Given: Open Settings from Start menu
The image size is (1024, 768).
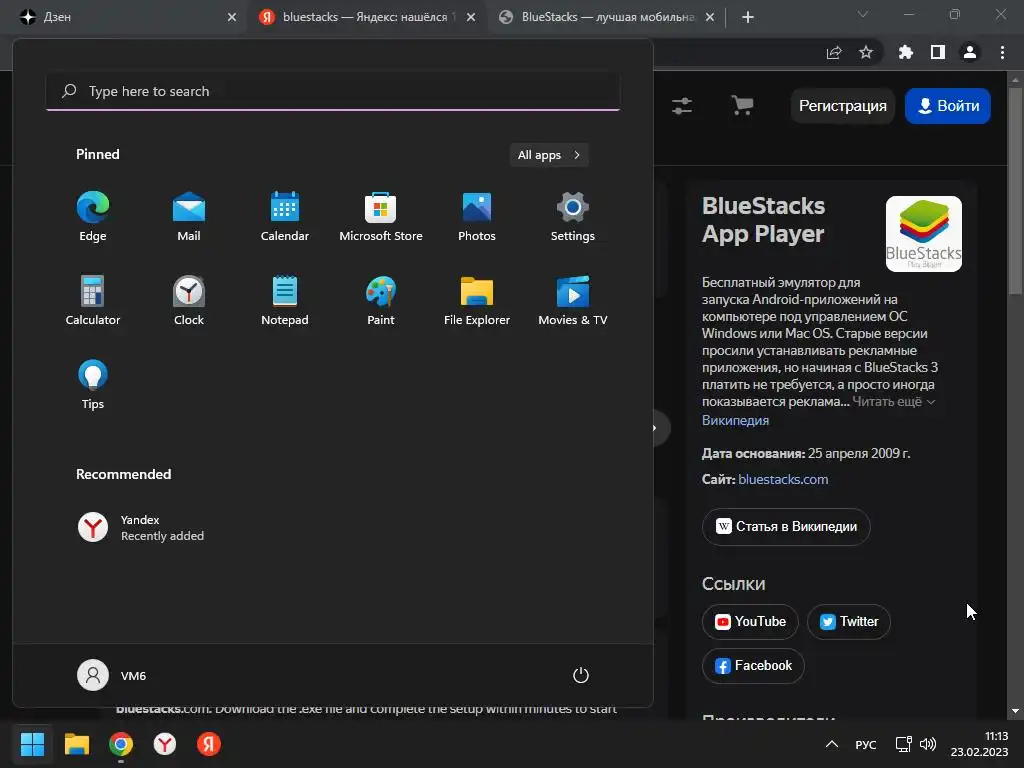Looking at the screenshot, I should tap(573, 217).
